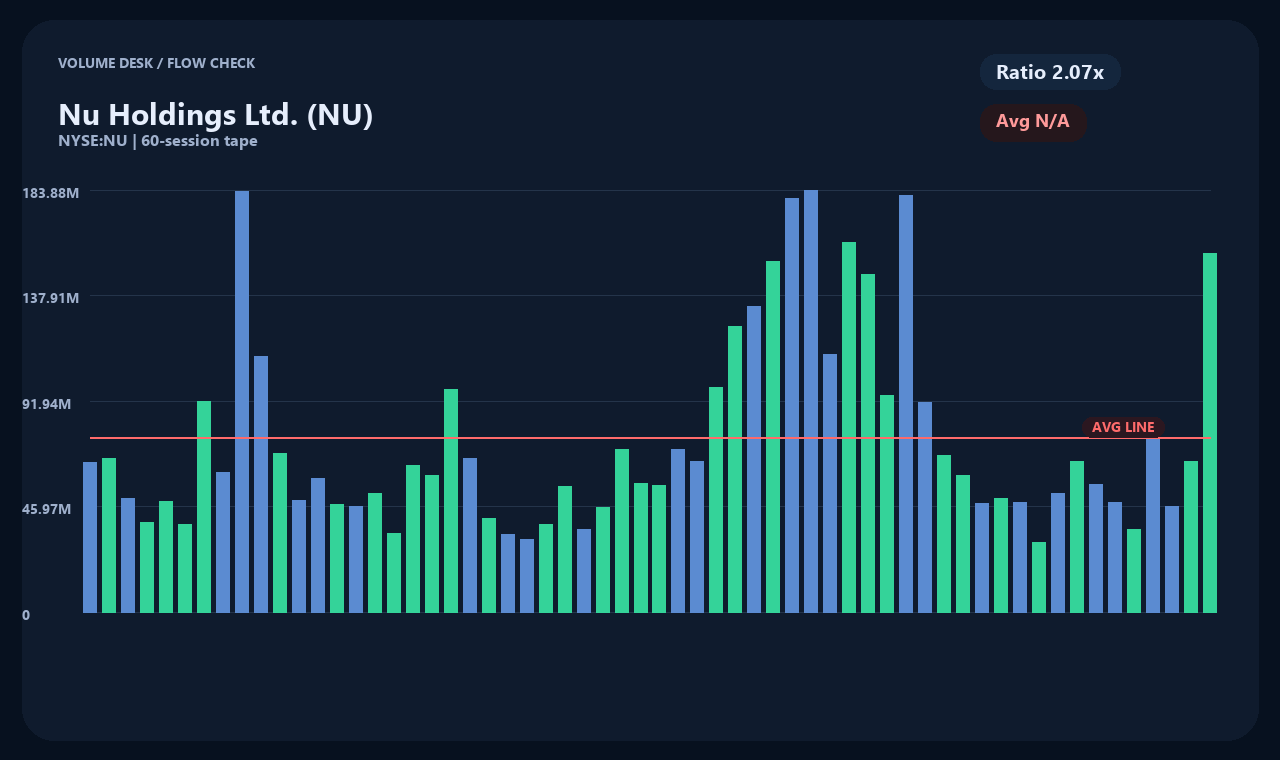Click the VOLUME DESK / FLOW CHECK header

(156, 63)
